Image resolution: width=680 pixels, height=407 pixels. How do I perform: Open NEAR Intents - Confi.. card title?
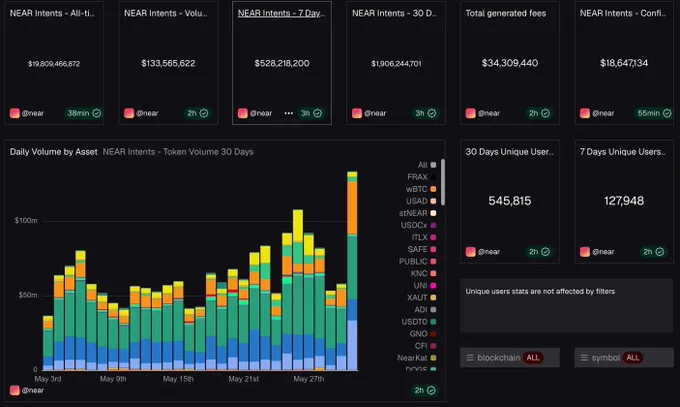[x=623, y=13]
